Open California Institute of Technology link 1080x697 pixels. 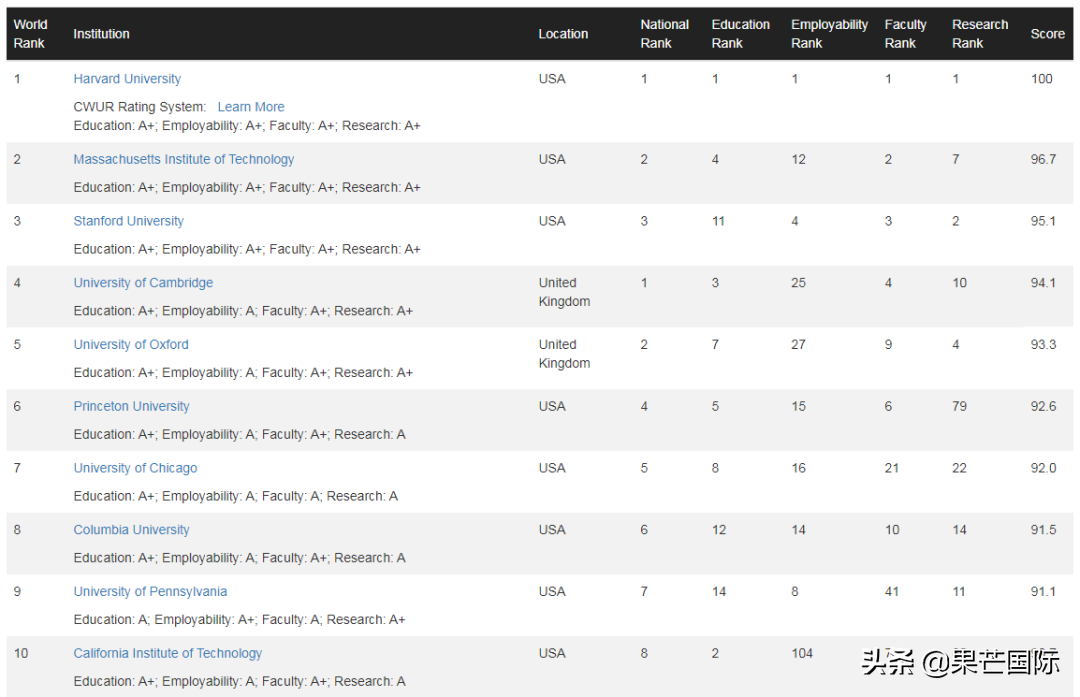[x=167, y=654]
